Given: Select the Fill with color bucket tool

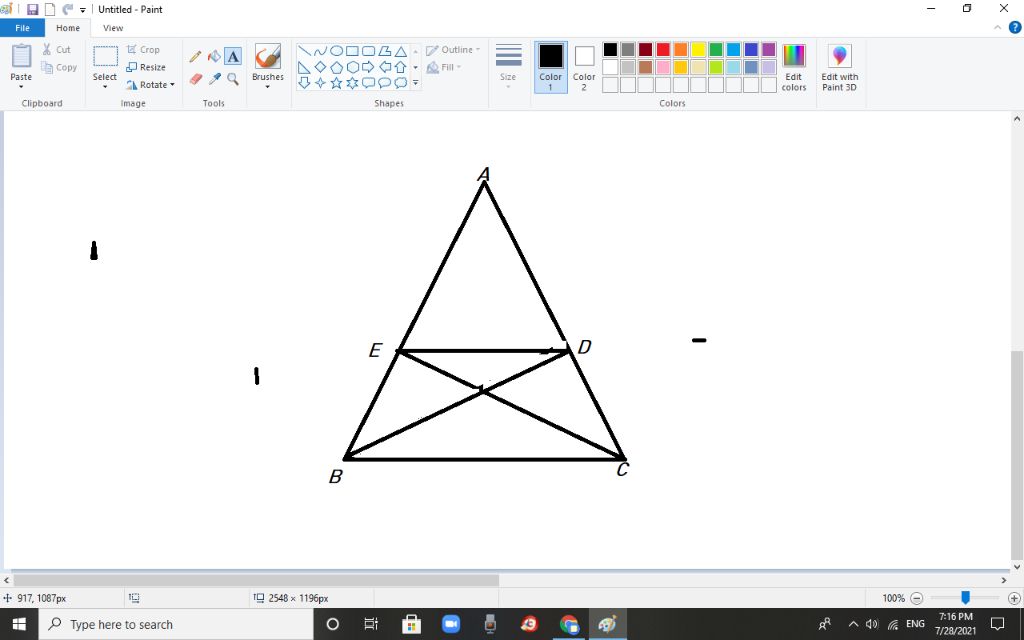Looking at the screenshot, I should pyautogui.click(x=214, y=57).
